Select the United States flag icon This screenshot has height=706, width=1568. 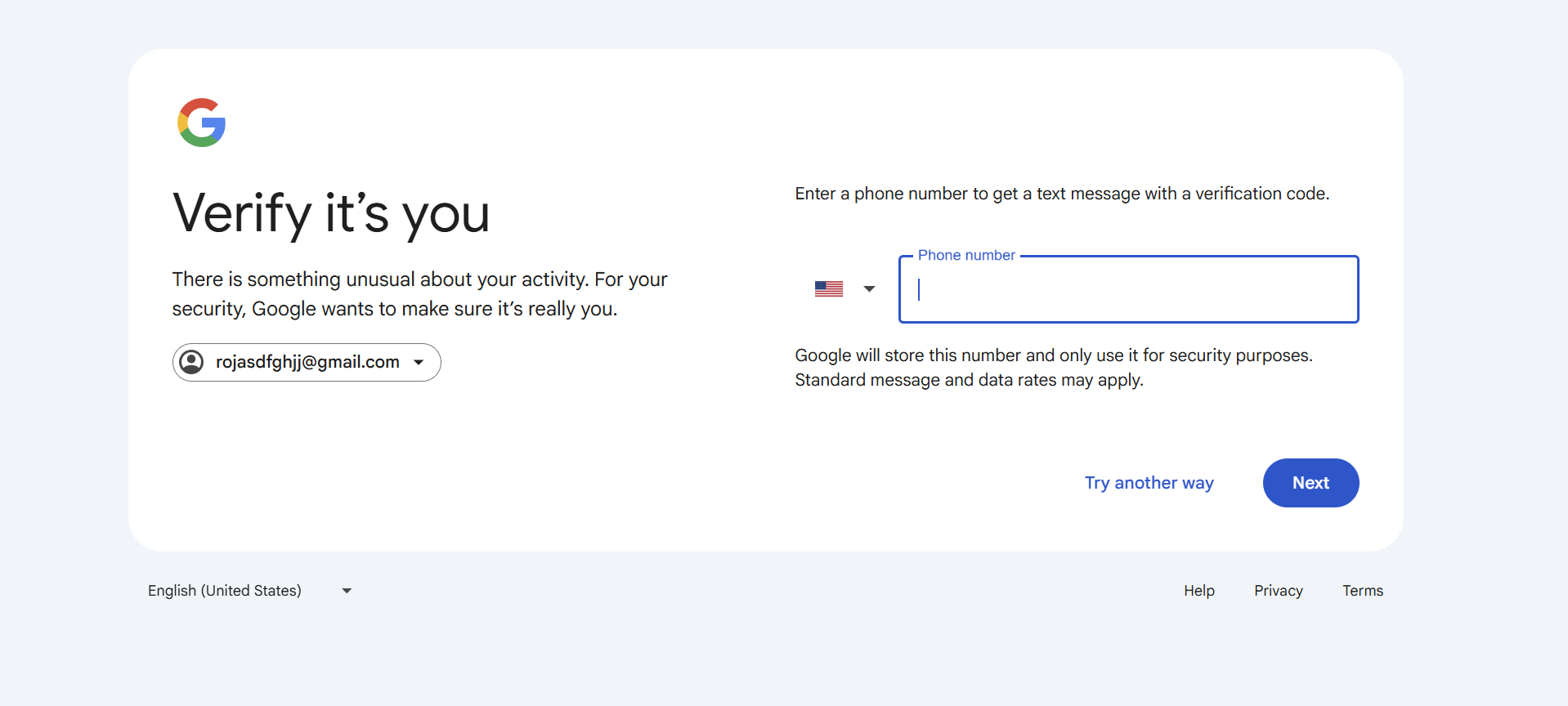(829, 288)
